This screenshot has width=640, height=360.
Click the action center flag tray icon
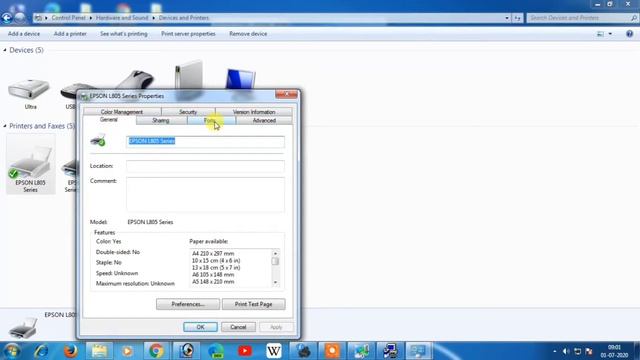tap(589, 351)
